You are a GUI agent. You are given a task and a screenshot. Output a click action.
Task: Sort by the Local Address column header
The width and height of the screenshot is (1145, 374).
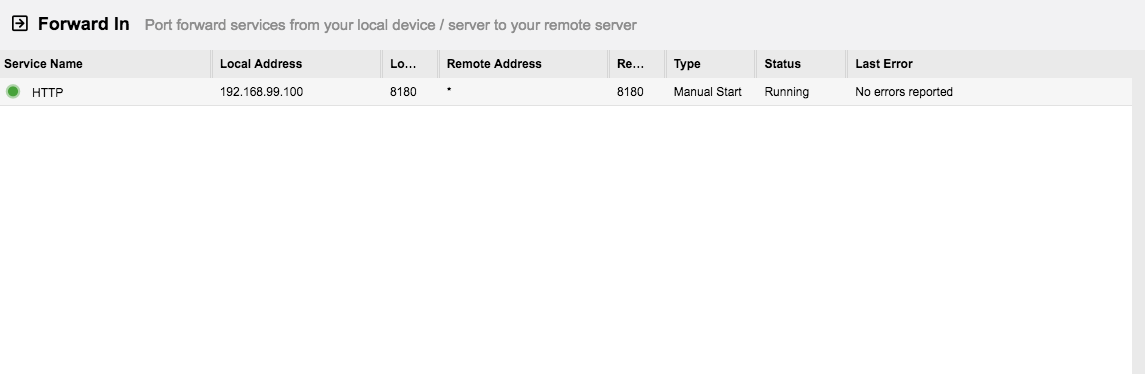(261, 64)
